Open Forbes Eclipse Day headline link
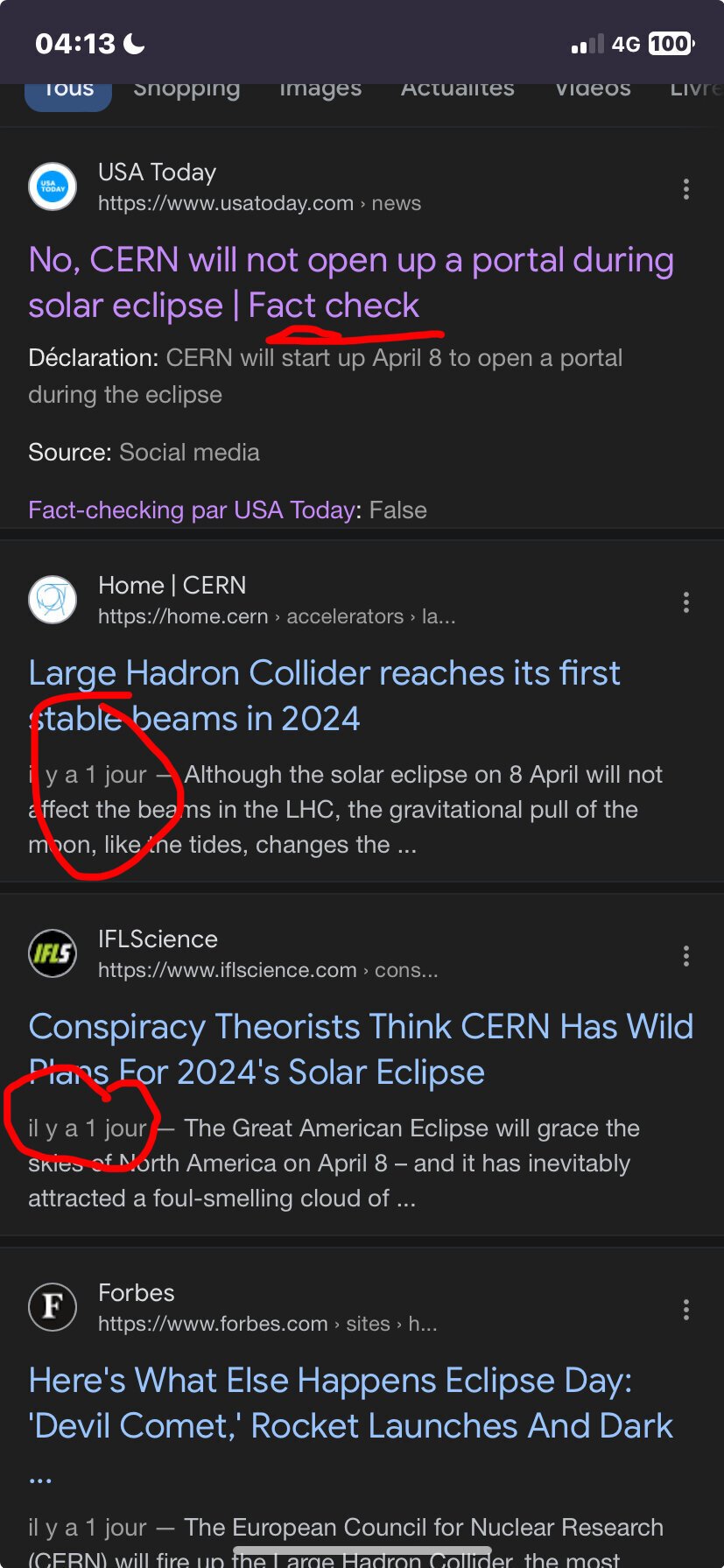Screen dimensions: 724x1568 pyautogui.click(x=350, y=1403)
